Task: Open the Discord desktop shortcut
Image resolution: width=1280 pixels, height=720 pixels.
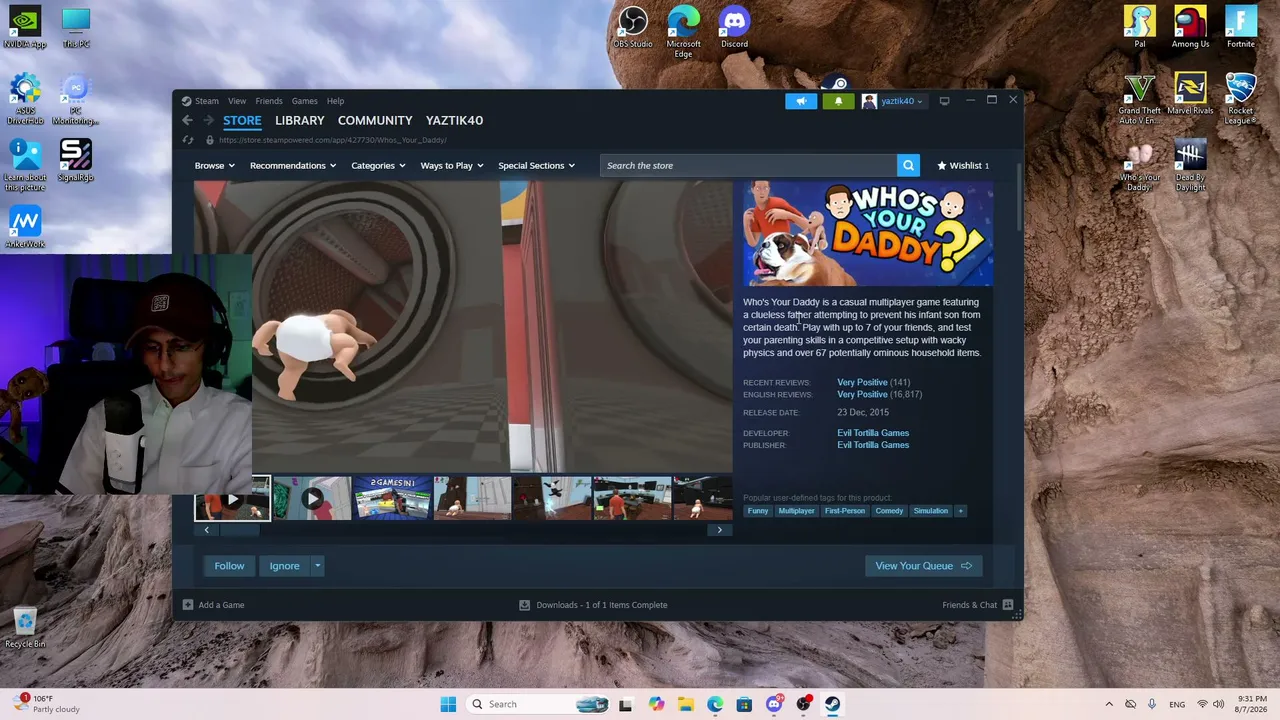Action: [x=734, y=28]
